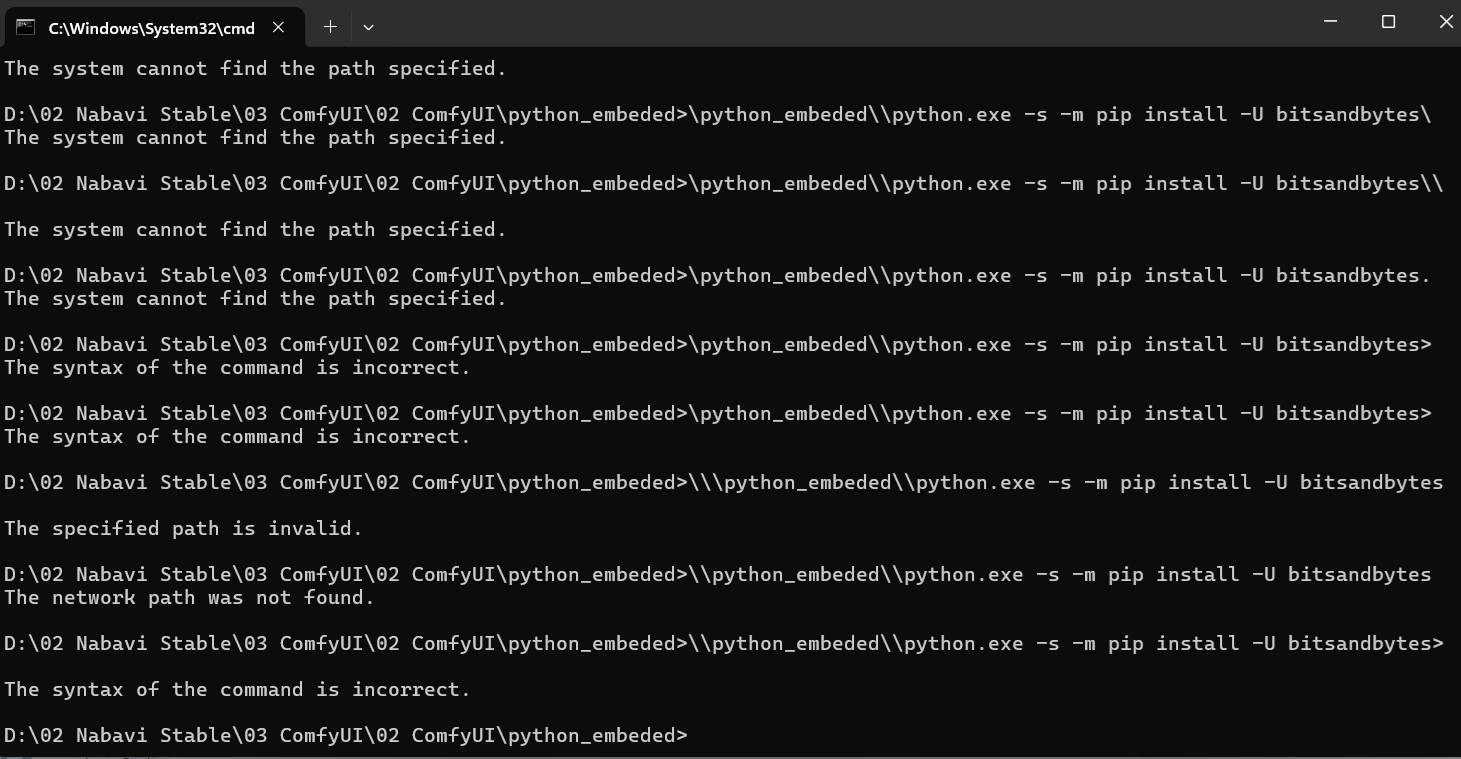Open a new terminal tab

pyautogui.click(x=330, y=27)
